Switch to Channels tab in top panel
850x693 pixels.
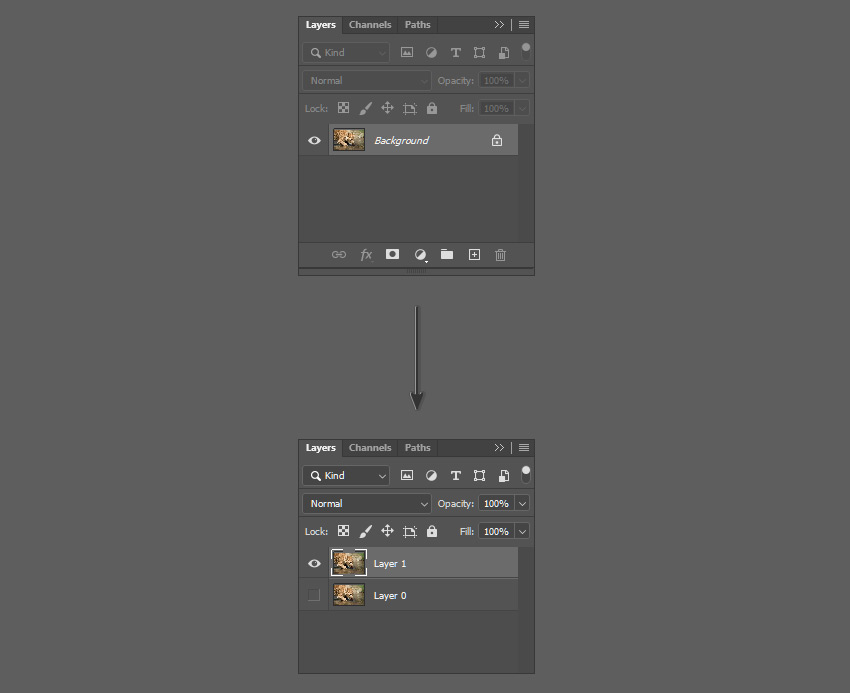pyautogui.click(x=370, y=25)
